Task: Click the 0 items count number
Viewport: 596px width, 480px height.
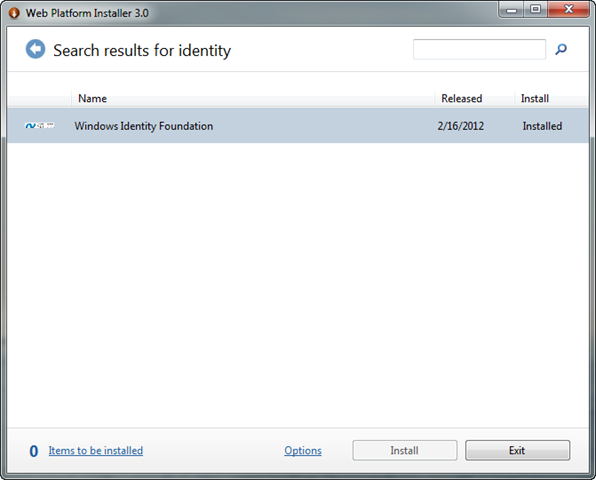Action: [34, 451]
